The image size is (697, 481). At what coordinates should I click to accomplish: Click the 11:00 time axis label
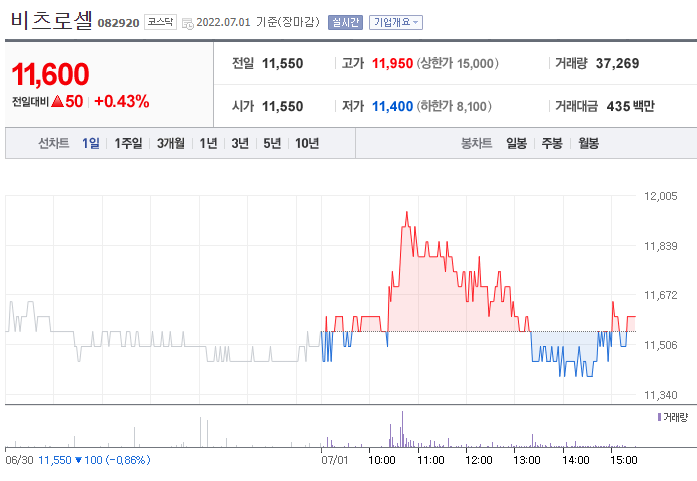(x=431, y=460)
